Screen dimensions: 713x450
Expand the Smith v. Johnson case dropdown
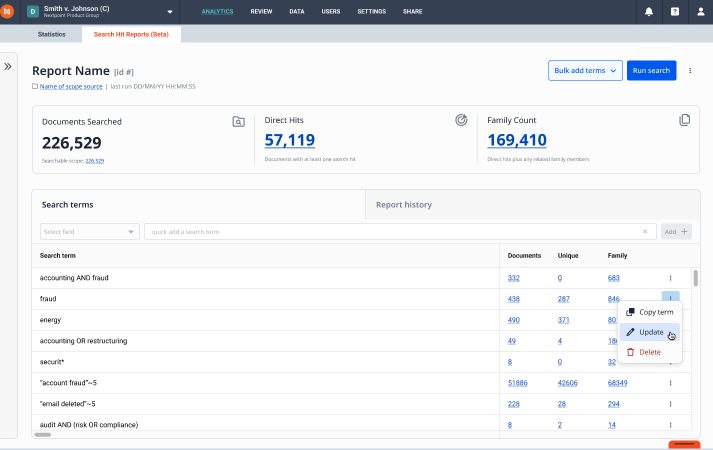tap(170, 12)
